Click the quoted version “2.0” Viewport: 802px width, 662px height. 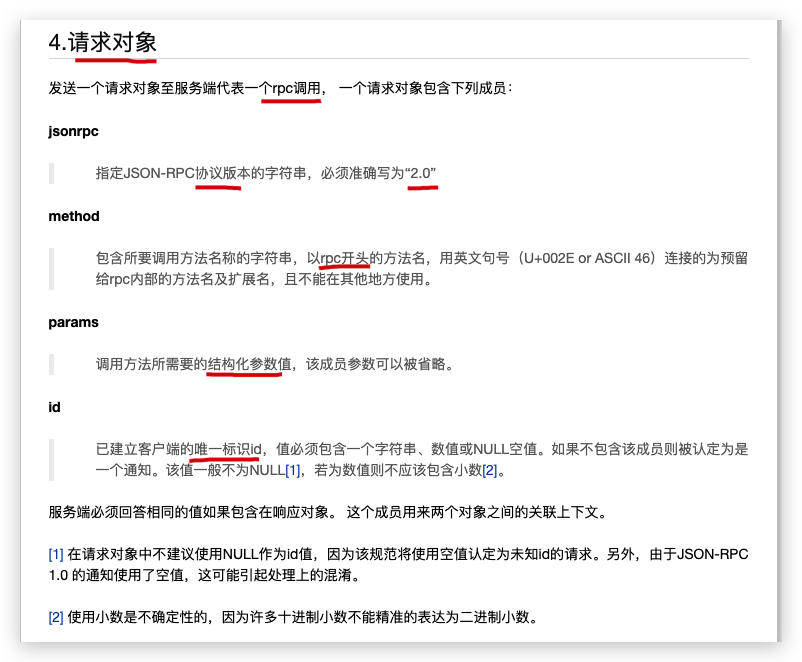(x=421, y=173)
